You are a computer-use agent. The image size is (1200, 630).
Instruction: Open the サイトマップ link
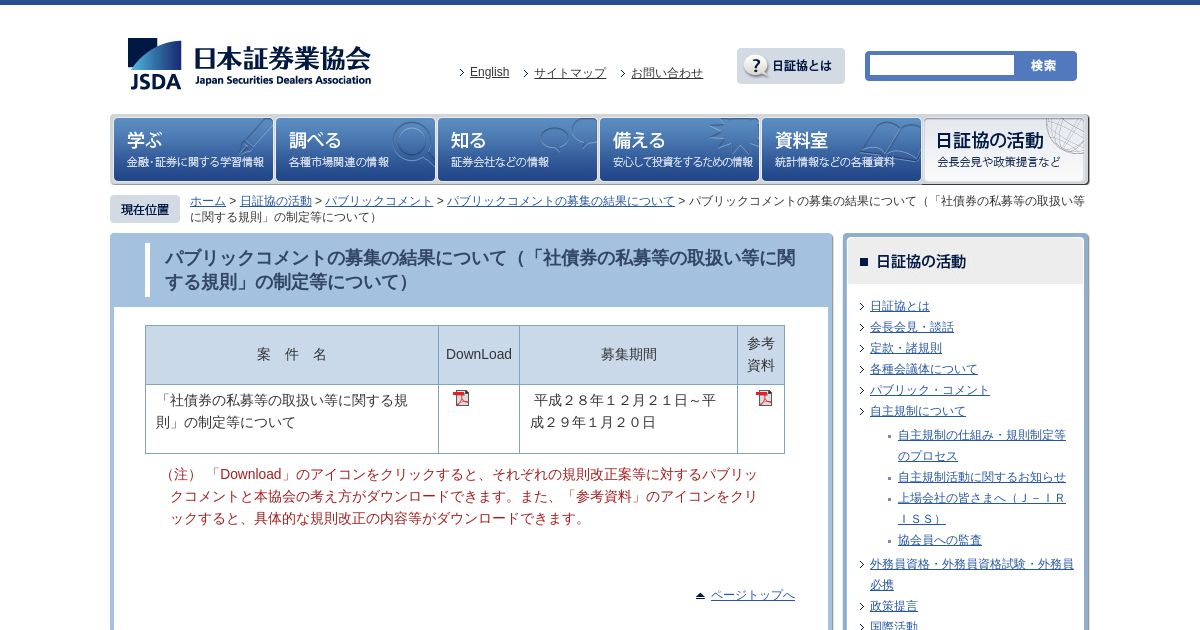click(570, 73)
